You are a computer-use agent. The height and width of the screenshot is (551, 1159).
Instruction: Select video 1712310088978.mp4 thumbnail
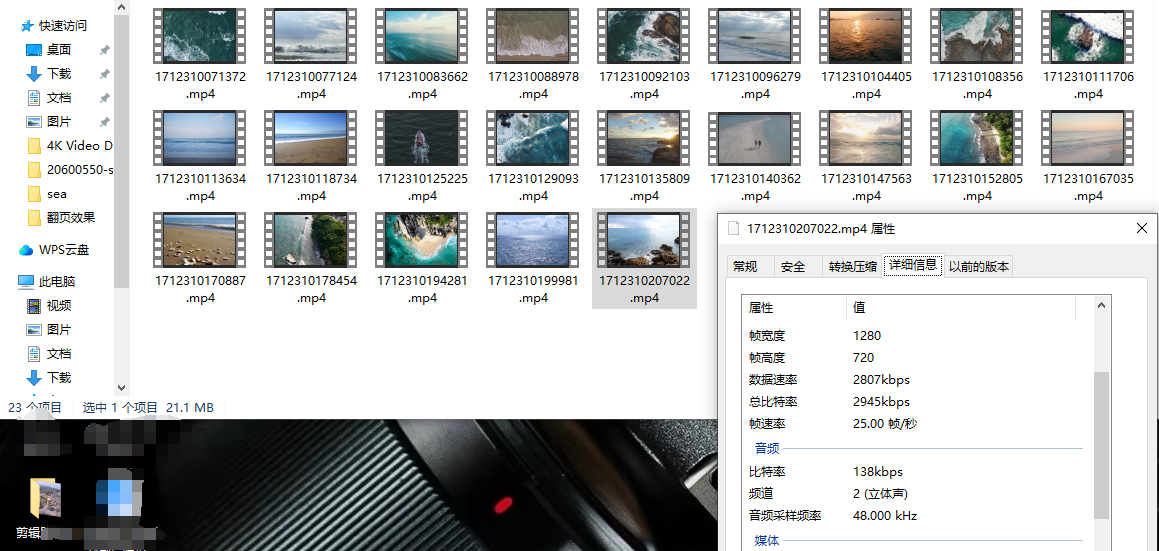532,36
